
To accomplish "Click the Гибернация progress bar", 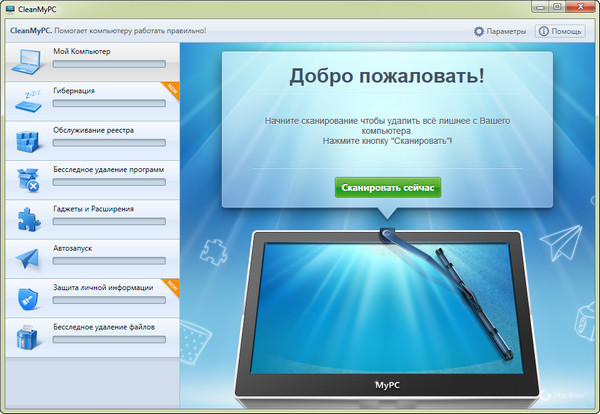I will (109, 103).
